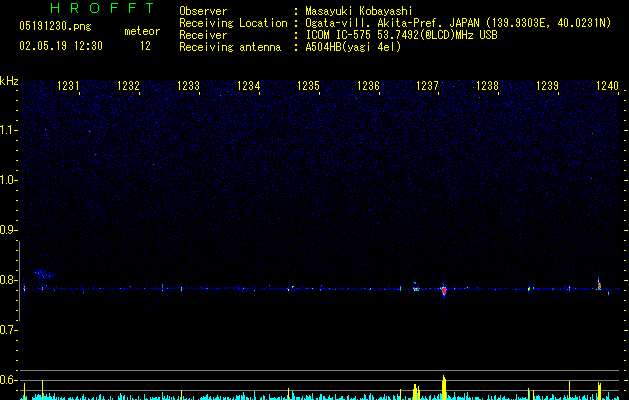629x400 pixels.
Task: Click the 0.6 kHz axis label
Action: coord(8,380)
